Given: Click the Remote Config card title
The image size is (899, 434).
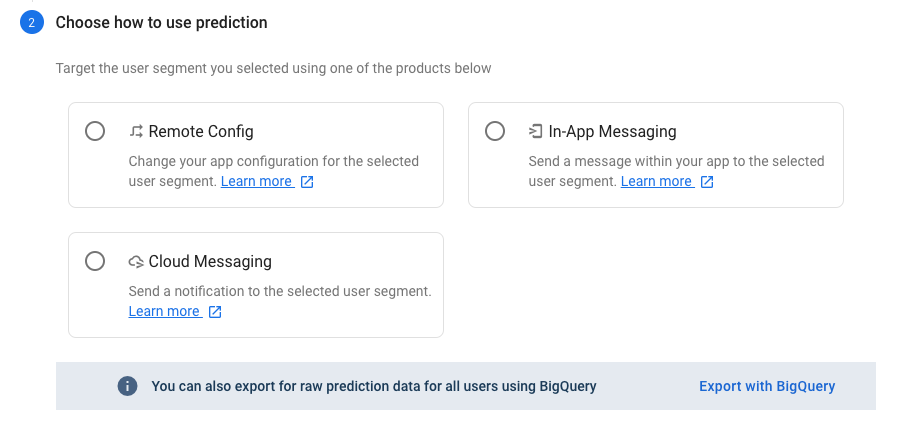Looking at the screenshot, I should pyautogui.click(x=201, y=131).
